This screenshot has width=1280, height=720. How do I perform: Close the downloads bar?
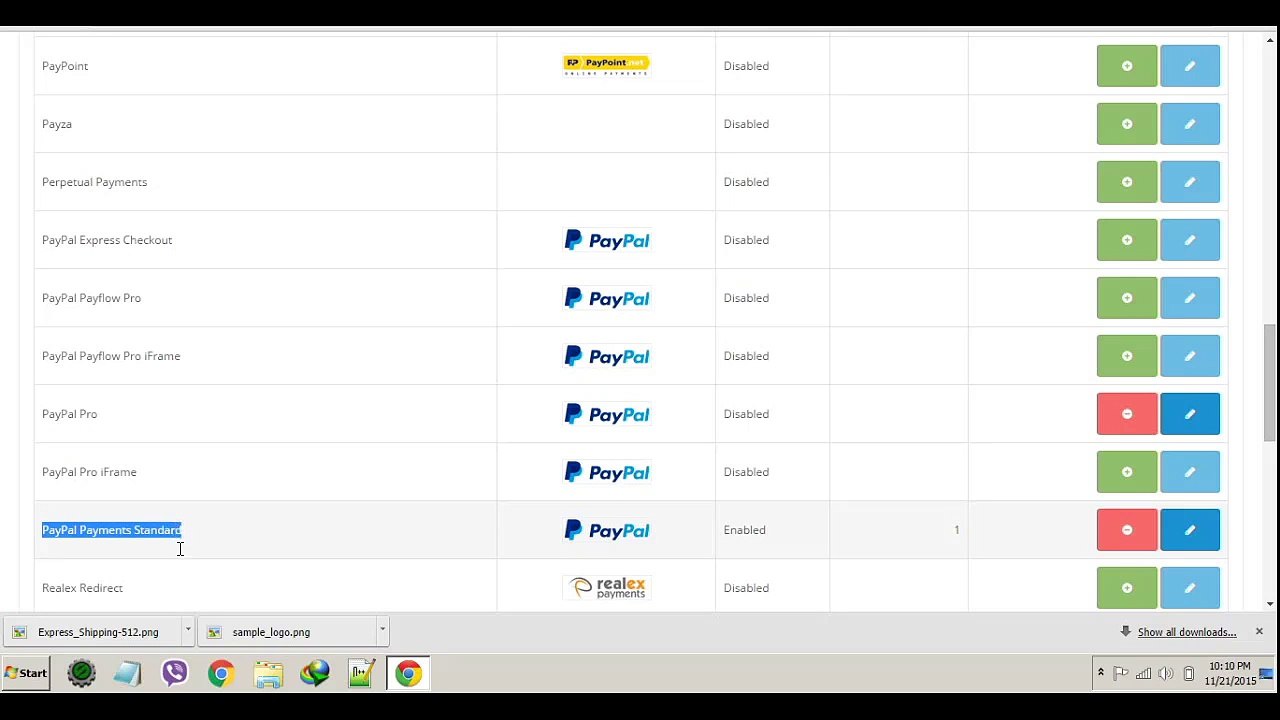(1259, 631)
